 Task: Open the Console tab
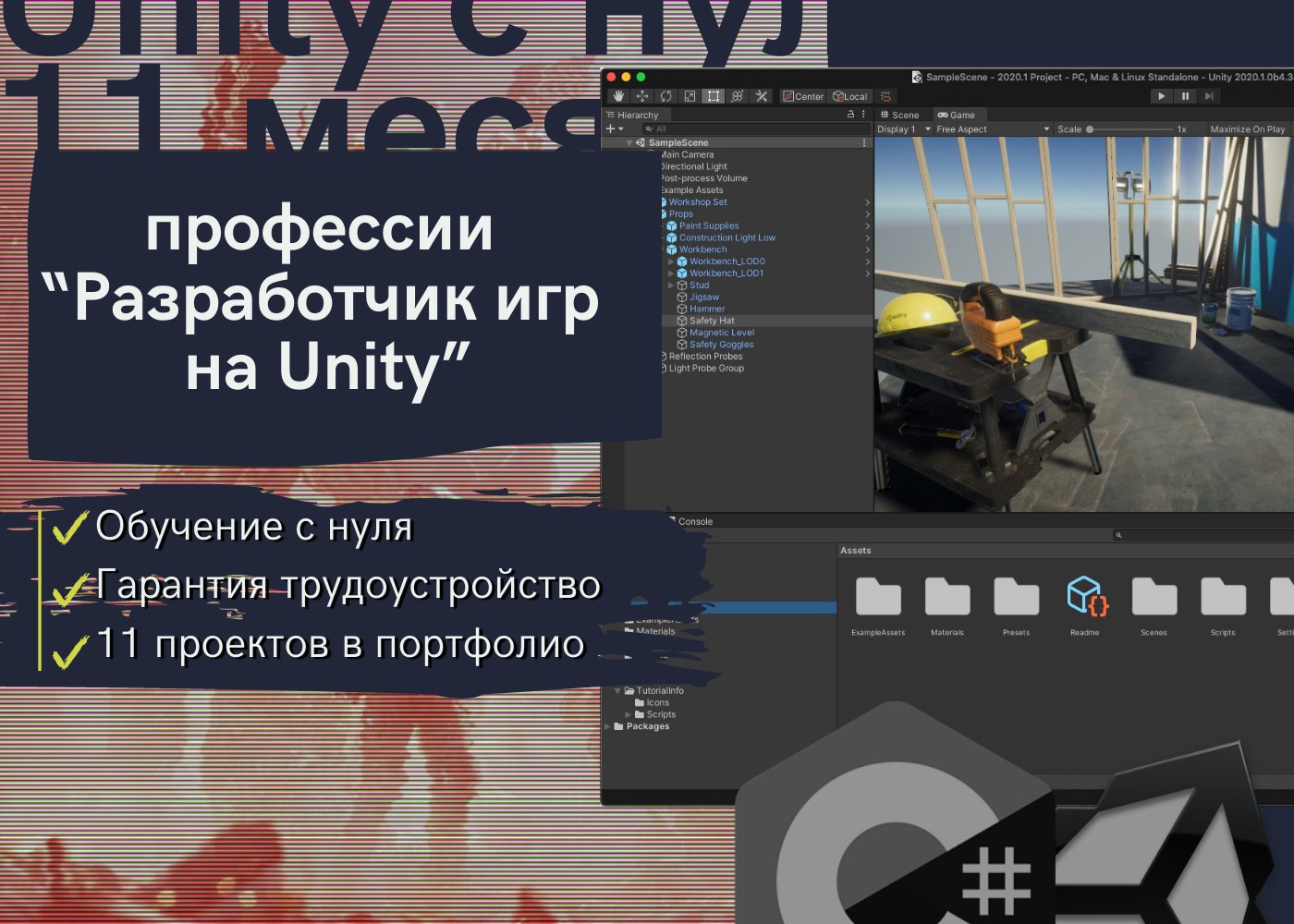coord(695,521)
